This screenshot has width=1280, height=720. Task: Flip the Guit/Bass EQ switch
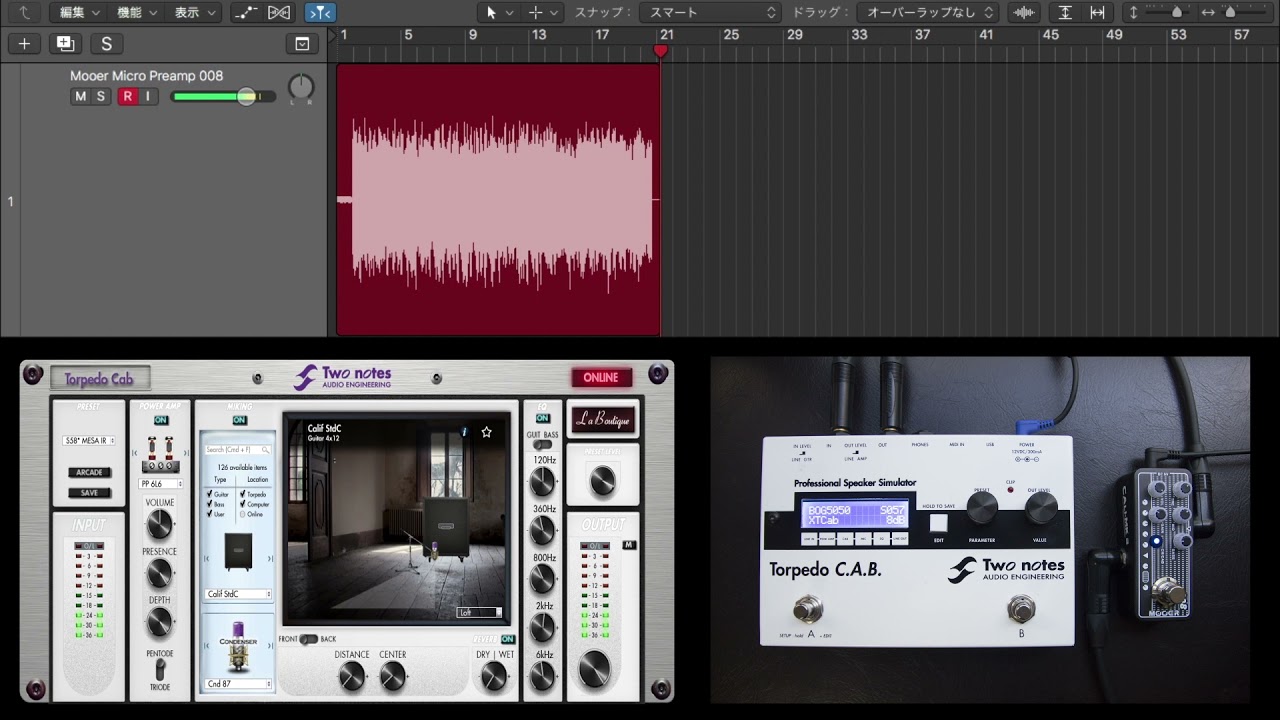pyautogui.click(x=542, y=445)
